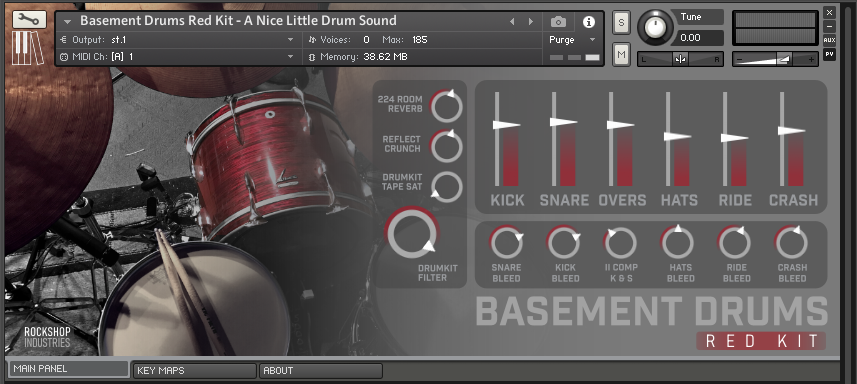Toggle the PV button

tap(829, 54)
